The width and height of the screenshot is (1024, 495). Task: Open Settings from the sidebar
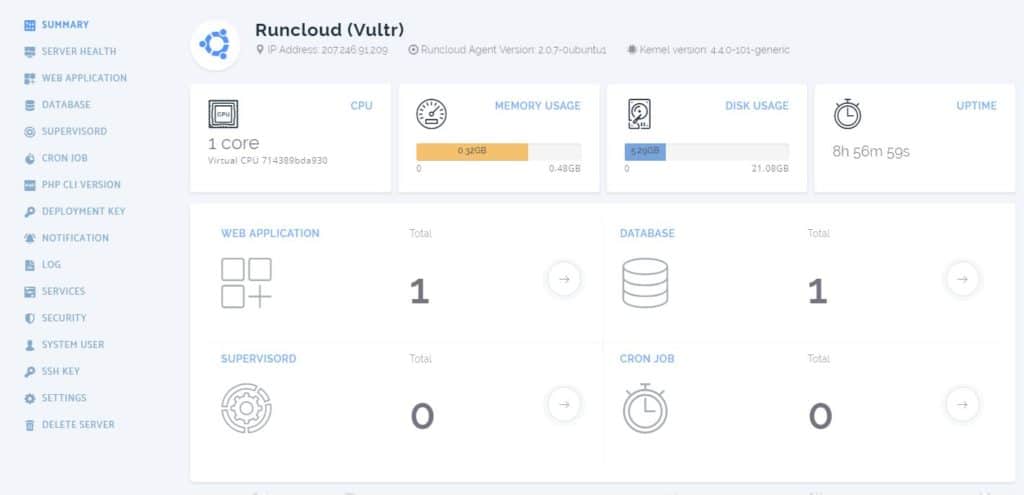[x=64, y=398]
